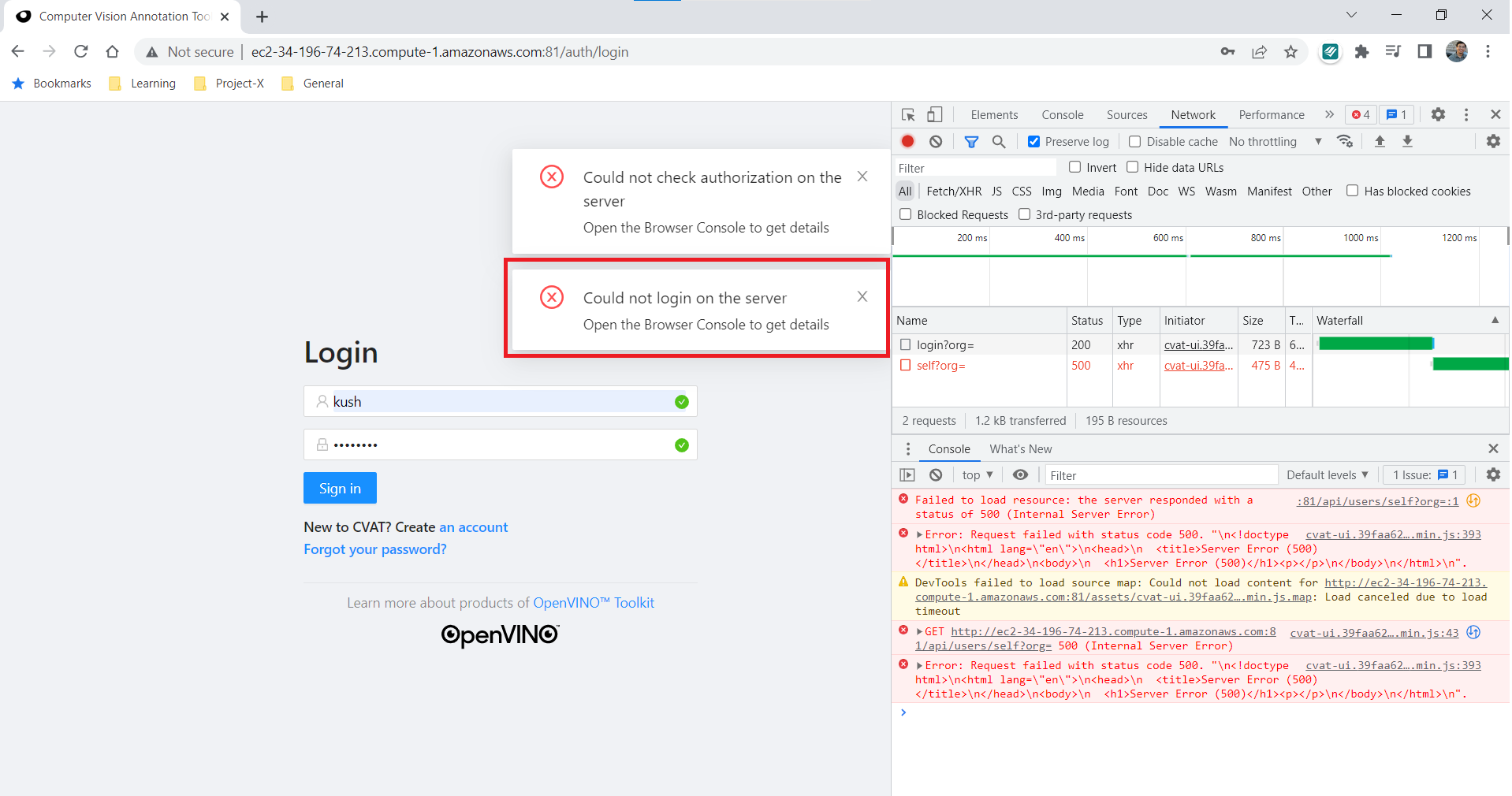
Task: Clear the network log with the clear icon
Action: coord(936,141)
